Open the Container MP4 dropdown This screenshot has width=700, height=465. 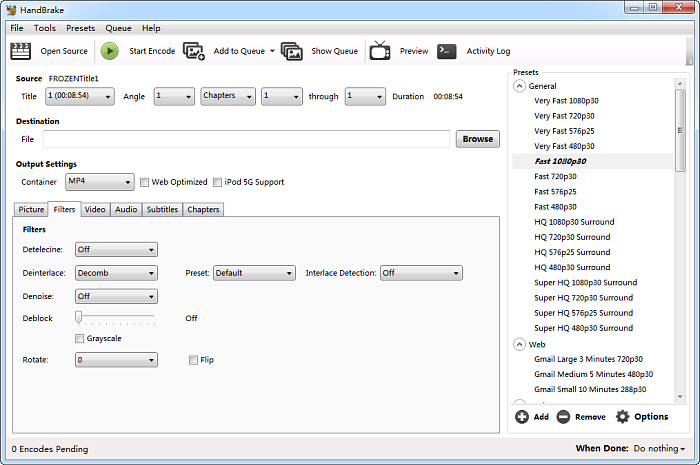(x=100, y=182)
